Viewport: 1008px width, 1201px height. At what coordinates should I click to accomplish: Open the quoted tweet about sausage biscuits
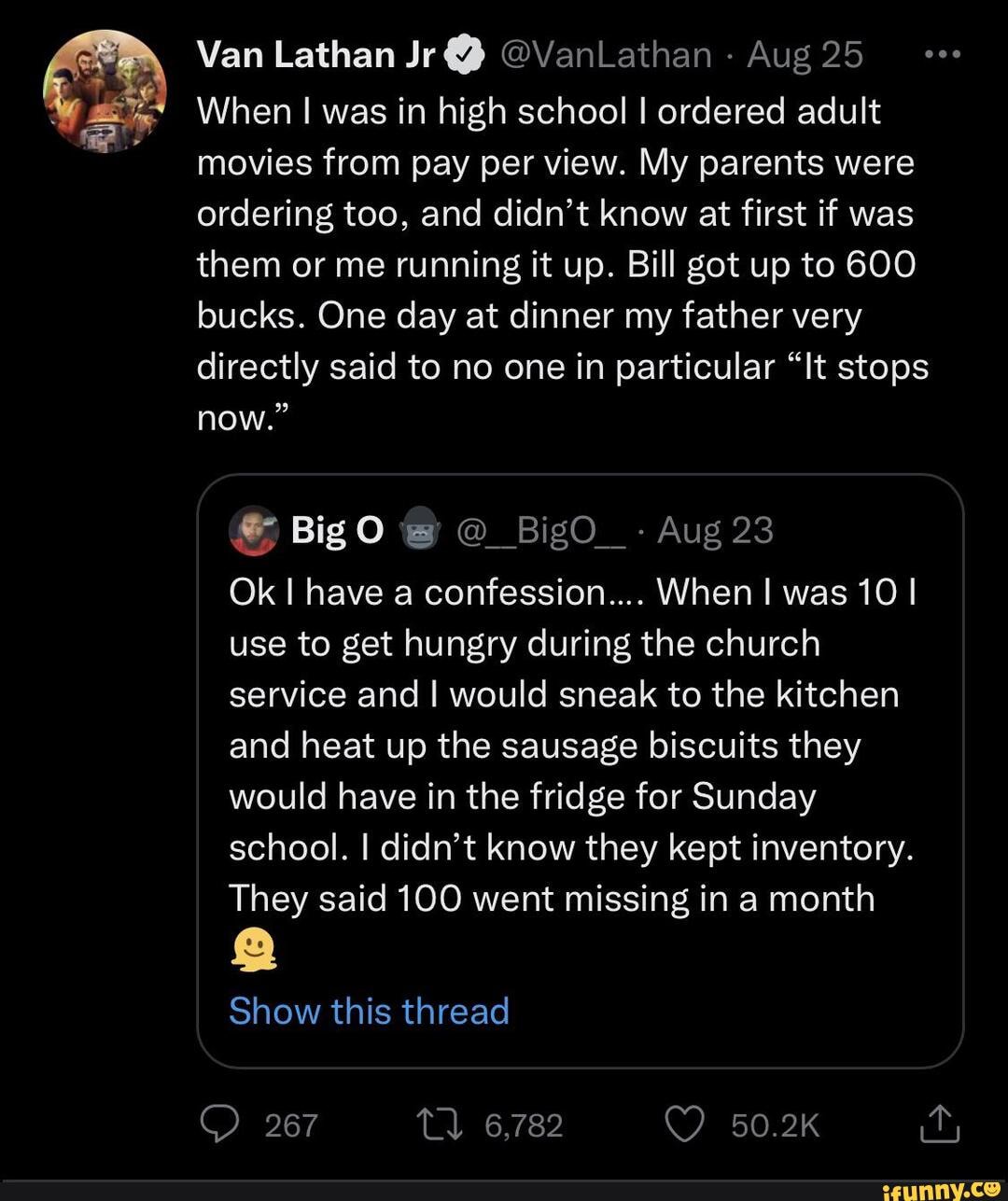[579, 747]
